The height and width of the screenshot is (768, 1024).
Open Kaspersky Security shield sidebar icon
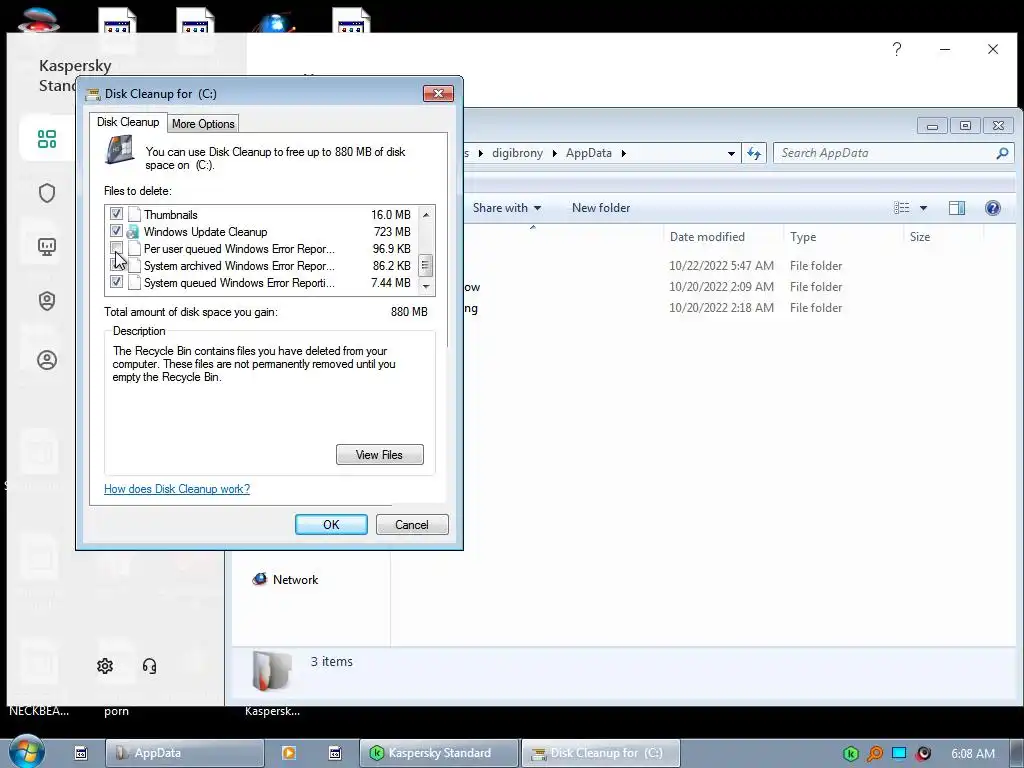pyautogui.click(x=46, y=193)
